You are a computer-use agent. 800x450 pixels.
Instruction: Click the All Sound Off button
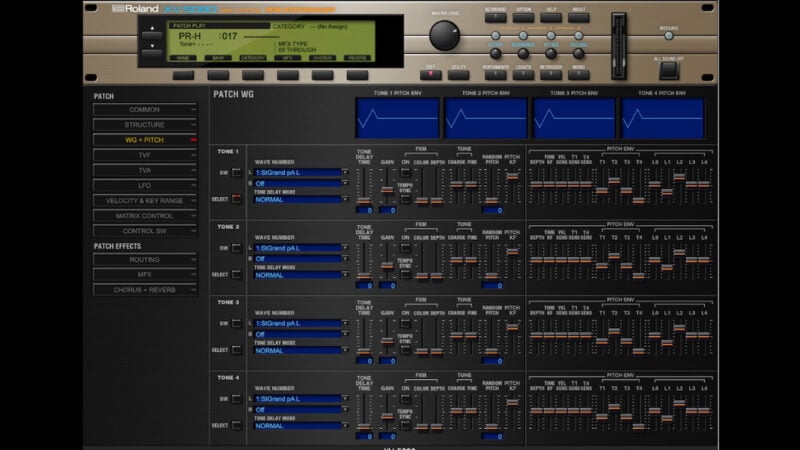pos(668,70)
